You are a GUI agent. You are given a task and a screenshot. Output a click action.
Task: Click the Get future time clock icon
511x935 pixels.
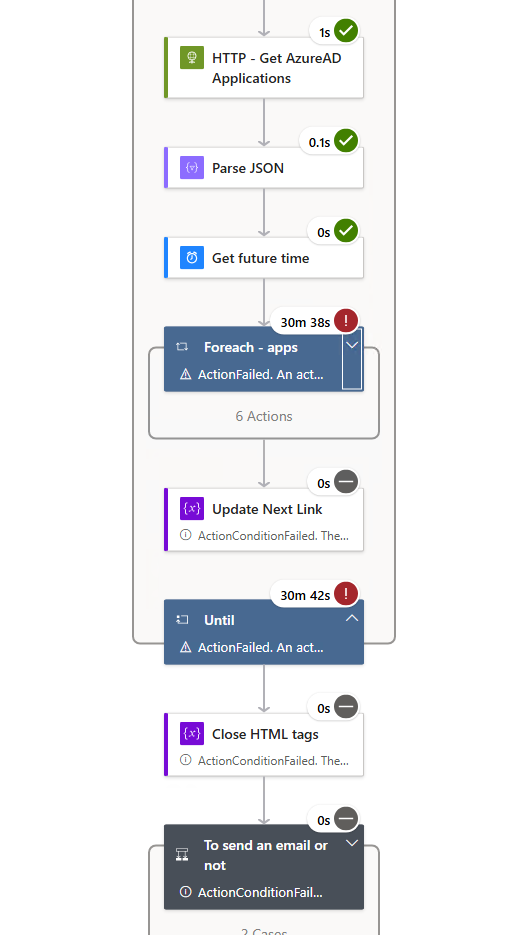pos(192,258)
